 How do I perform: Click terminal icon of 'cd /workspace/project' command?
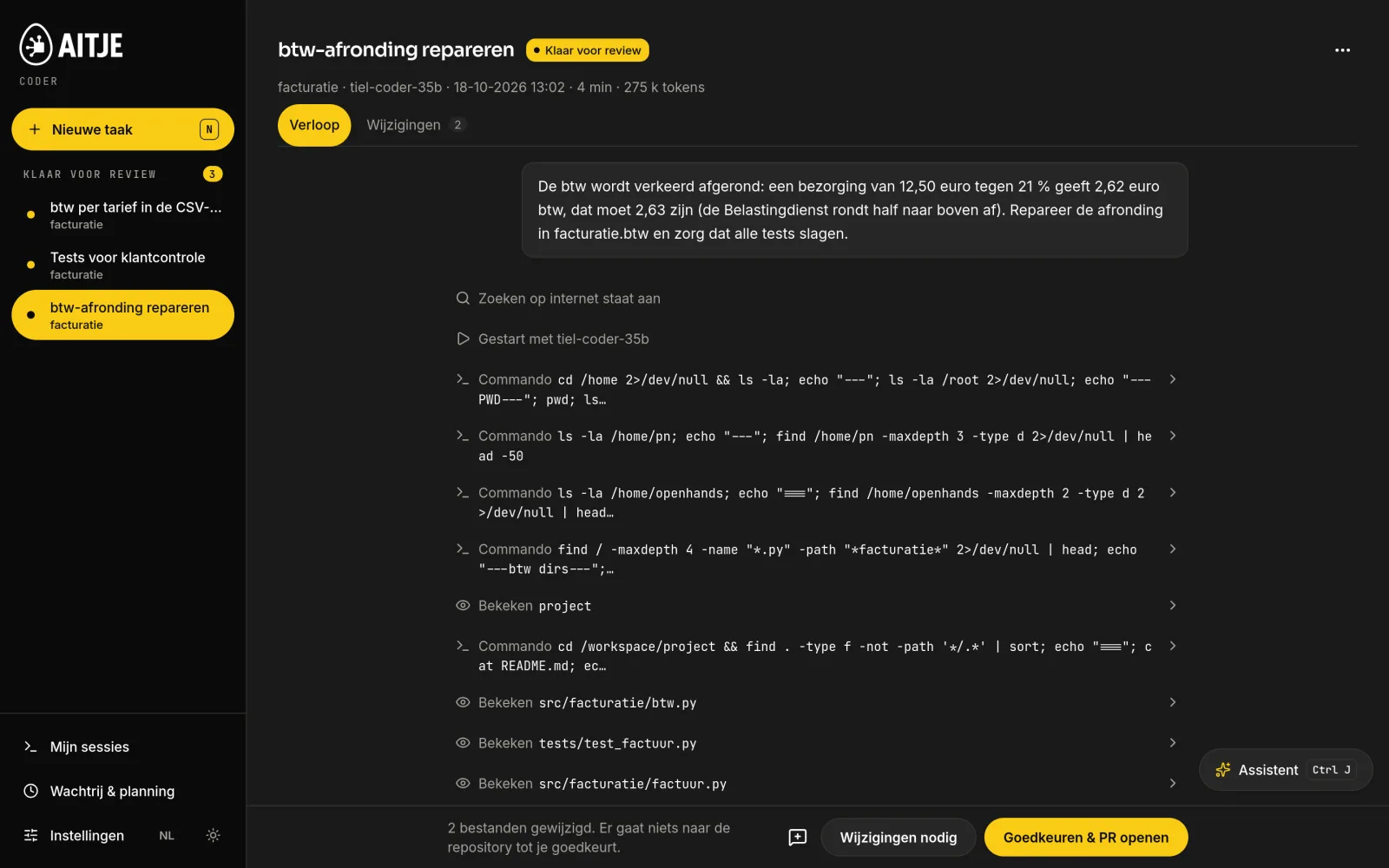(x=463, y=646)
